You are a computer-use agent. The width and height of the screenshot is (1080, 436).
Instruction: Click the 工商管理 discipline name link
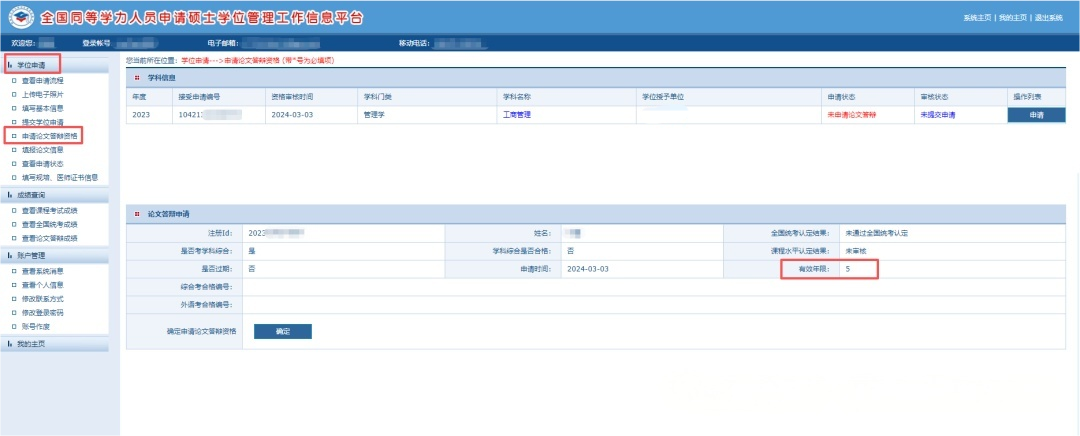[515, 115]
